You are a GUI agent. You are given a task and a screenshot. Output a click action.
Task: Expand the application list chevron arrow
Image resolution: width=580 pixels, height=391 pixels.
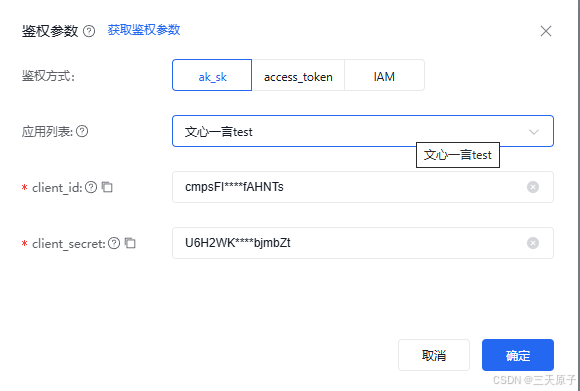(533, 132)
